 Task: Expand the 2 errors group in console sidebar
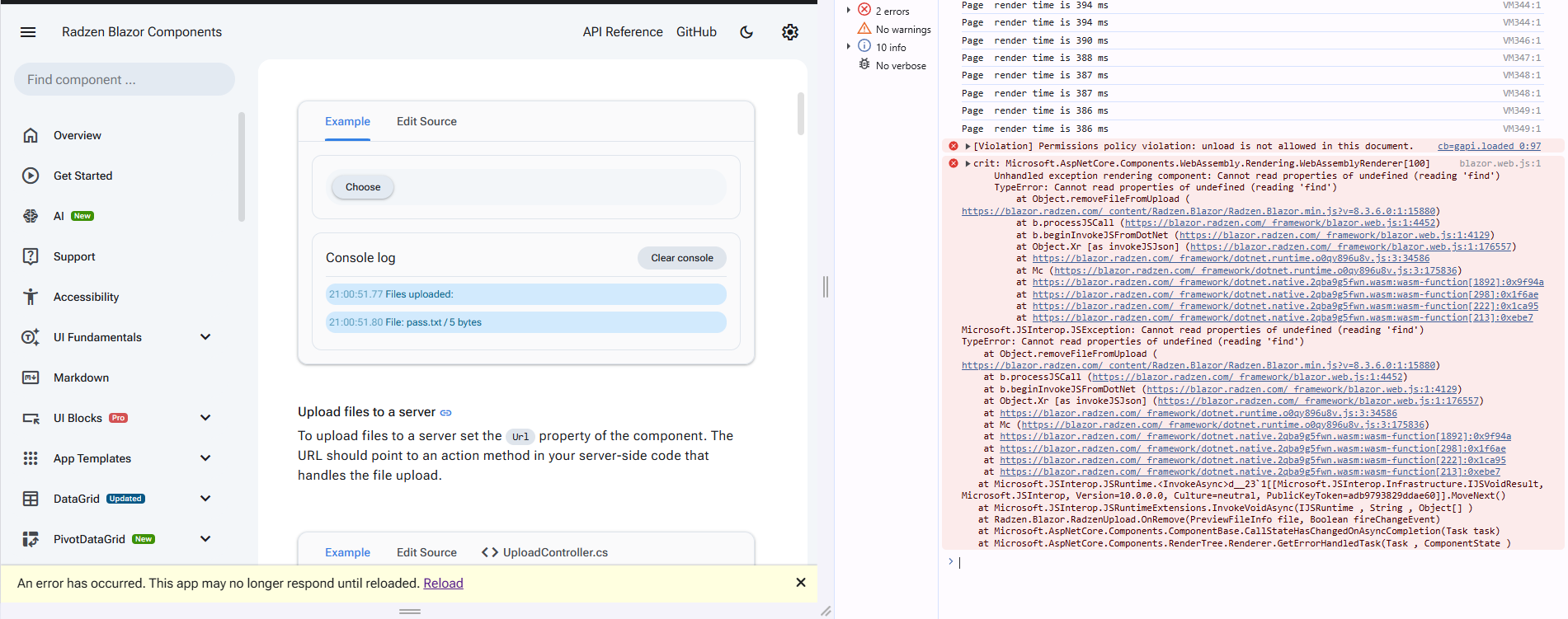pos(849,11)
